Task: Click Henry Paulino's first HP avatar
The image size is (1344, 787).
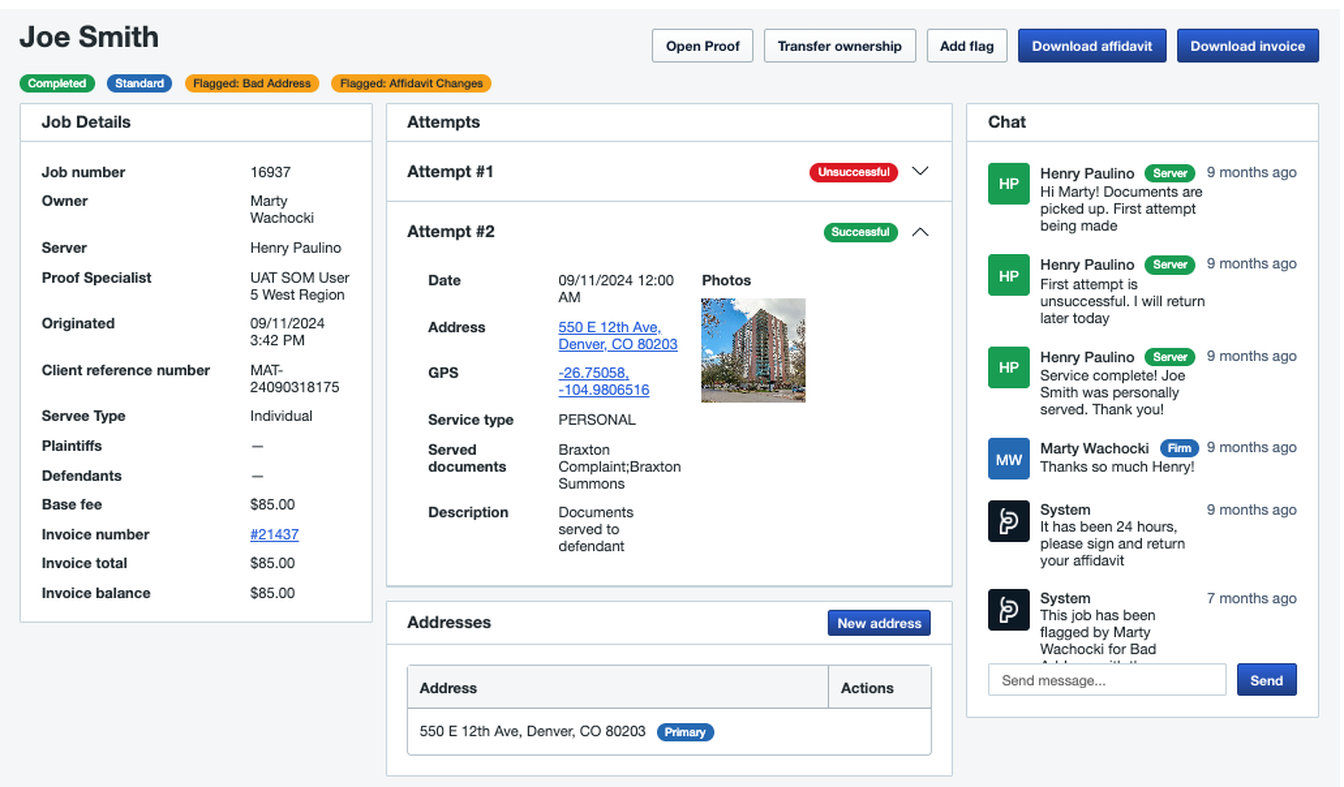Action: click(x=1008, y=184)
